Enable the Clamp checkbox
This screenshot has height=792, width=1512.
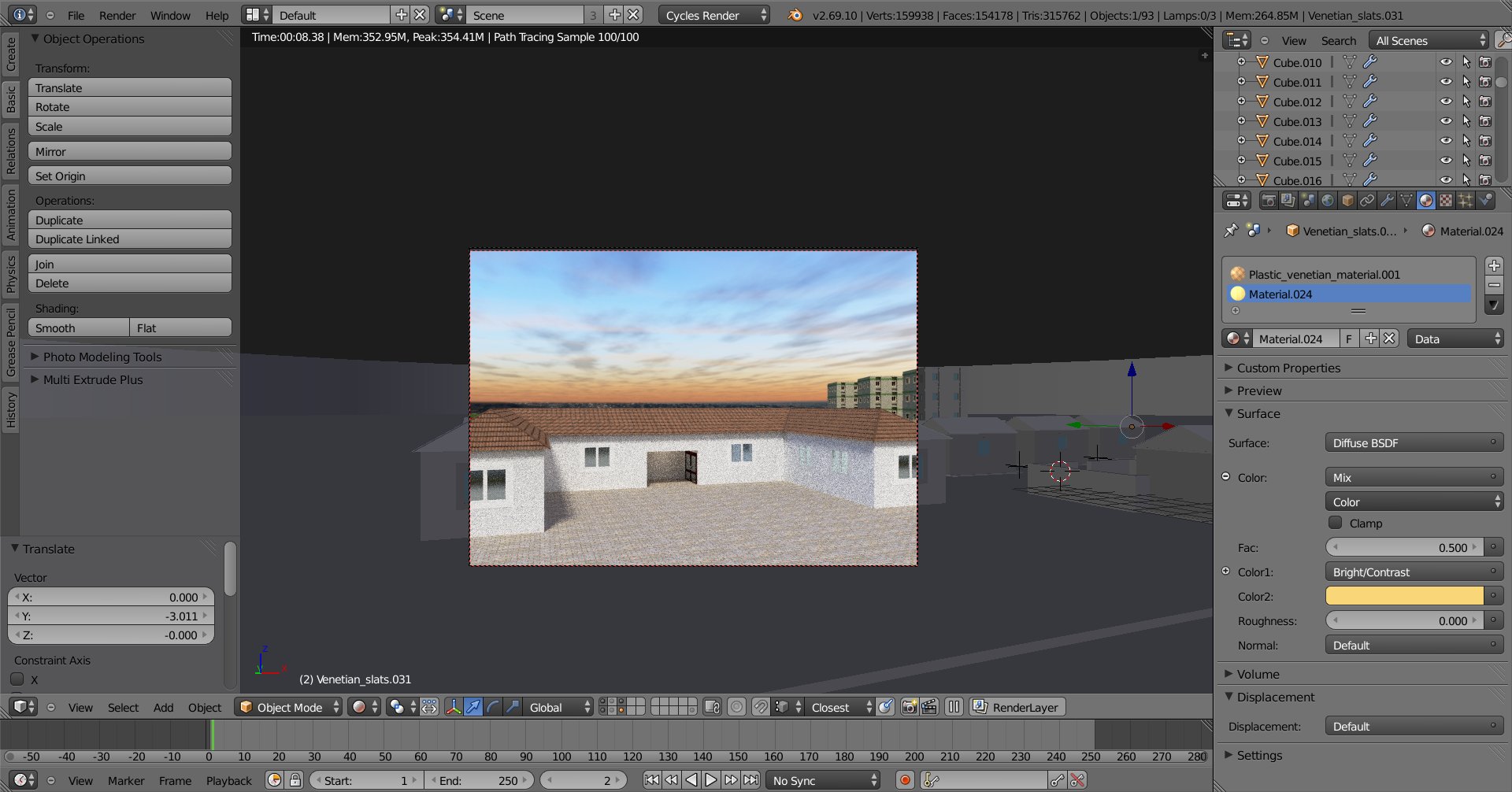1335,523
